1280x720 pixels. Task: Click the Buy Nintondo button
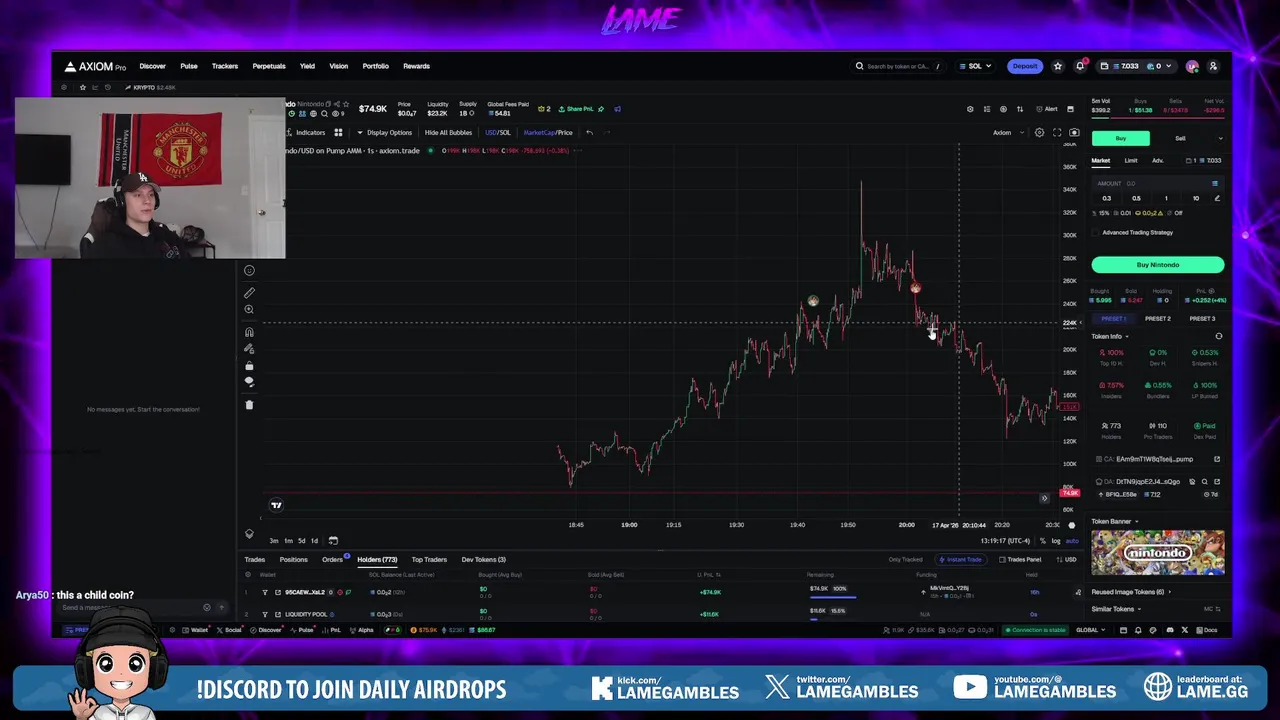coord(1158,265)
